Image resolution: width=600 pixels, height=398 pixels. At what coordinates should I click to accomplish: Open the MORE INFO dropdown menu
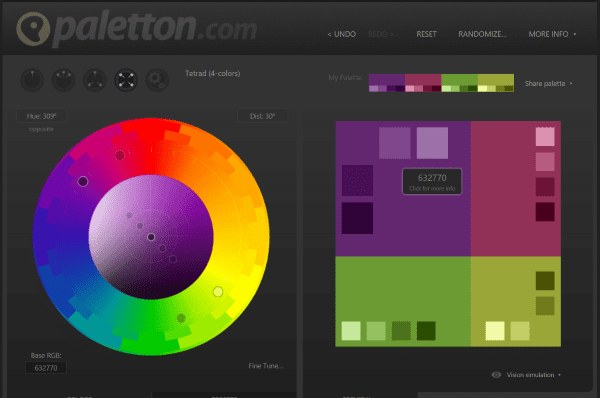click(x=552, y=34)
